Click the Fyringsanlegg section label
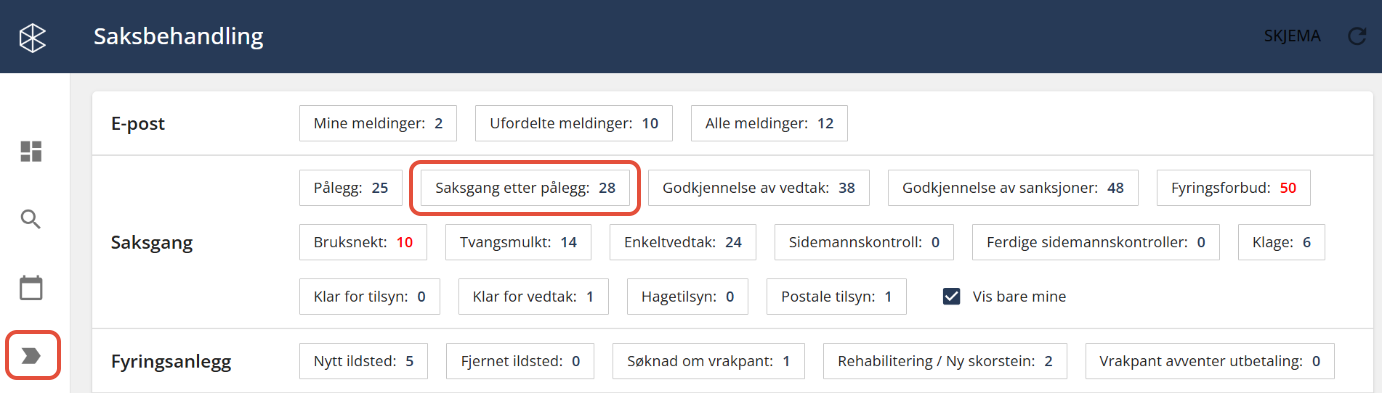1382x393 pixels. [x=171, y=362]
